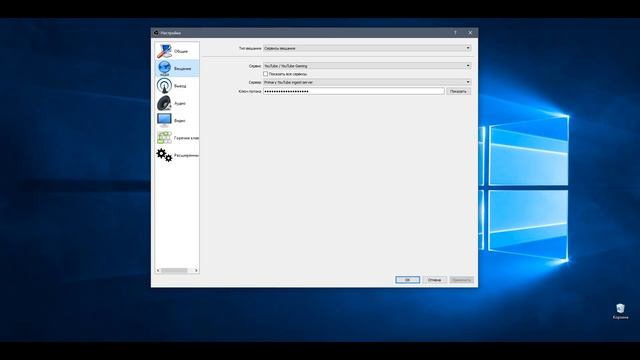Viewport: 640px width, 360px height.
Task: Click the sidebar scrollbar left arrow
Action: click(158, 270)
